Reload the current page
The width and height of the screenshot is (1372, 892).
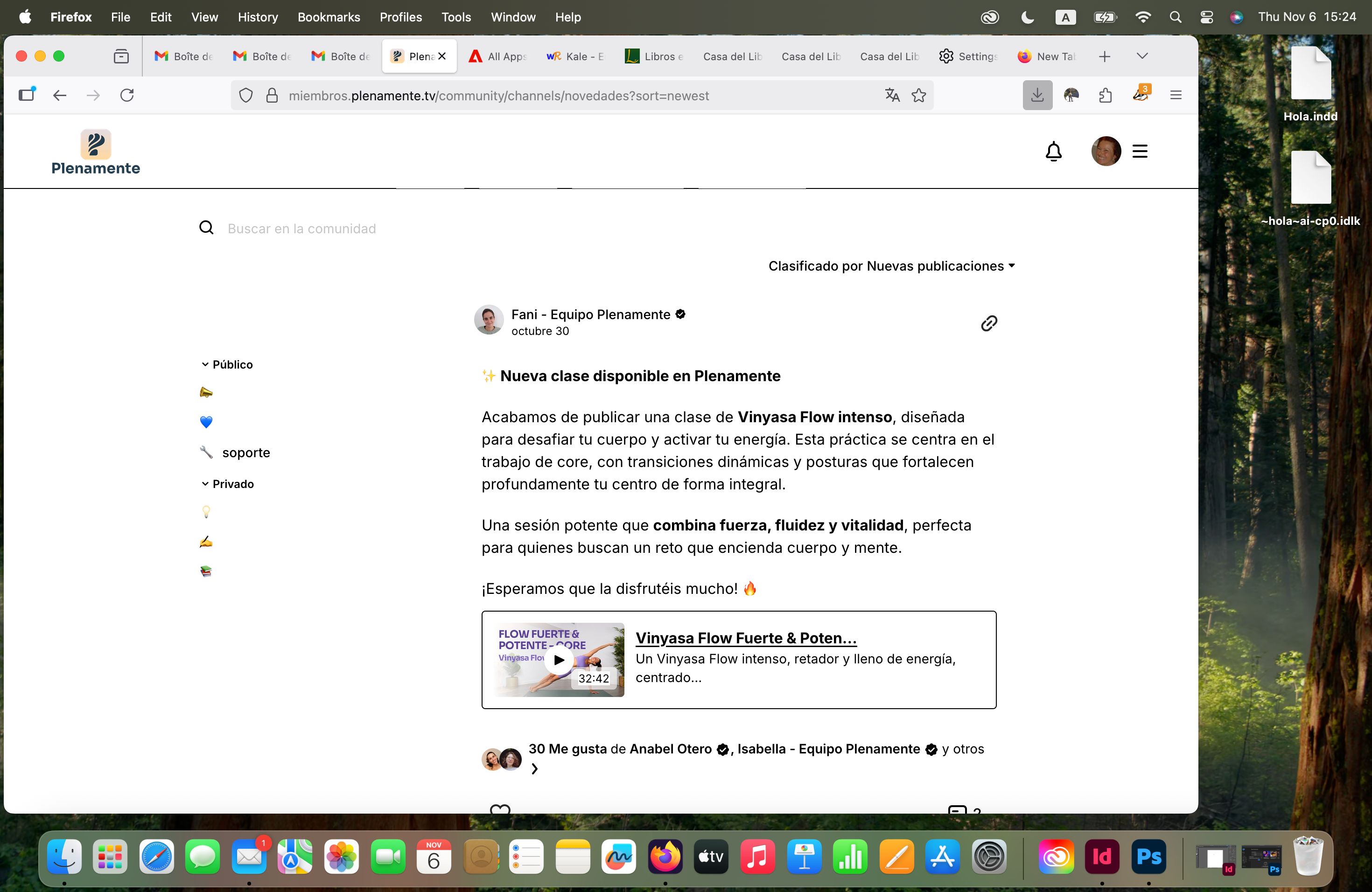pyautogui.click(x=127, y=95)
